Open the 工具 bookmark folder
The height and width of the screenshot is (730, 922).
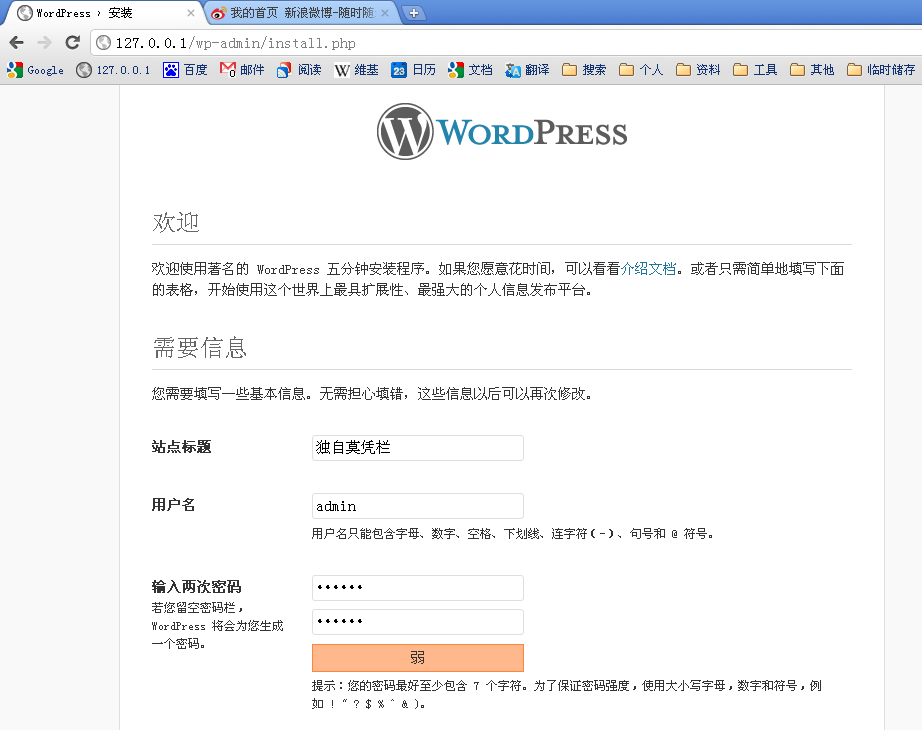(x=755, y=70)
